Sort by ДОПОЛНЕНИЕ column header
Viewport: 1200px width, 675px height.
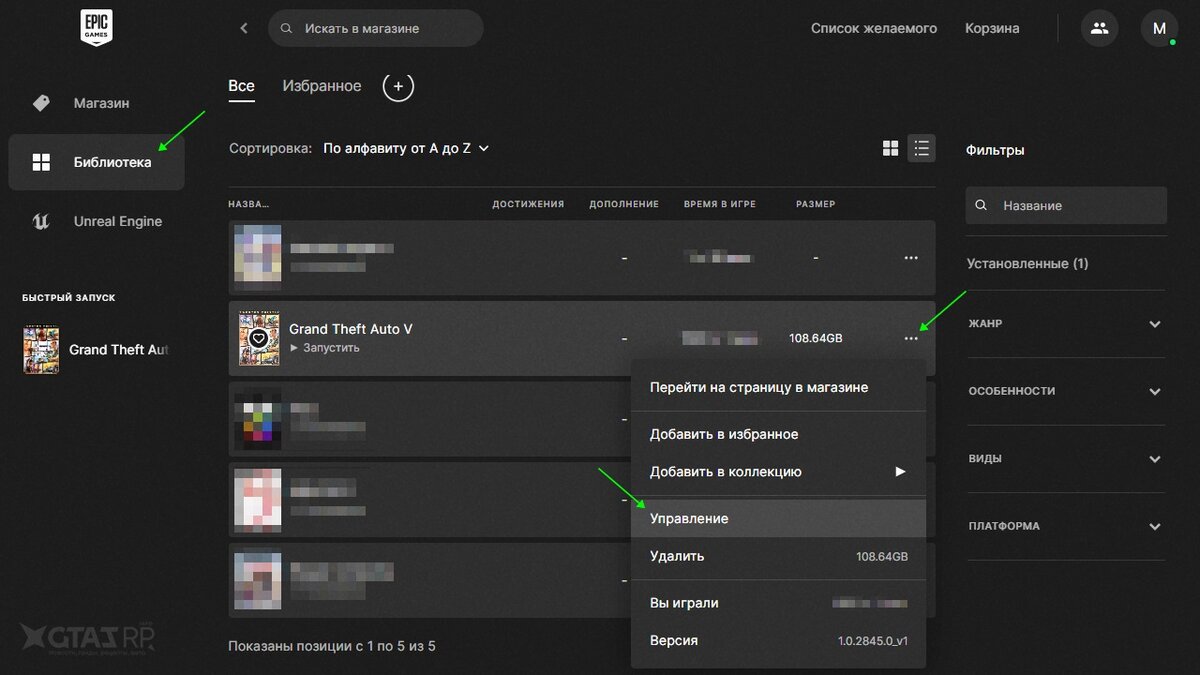(x=624, y=204)
